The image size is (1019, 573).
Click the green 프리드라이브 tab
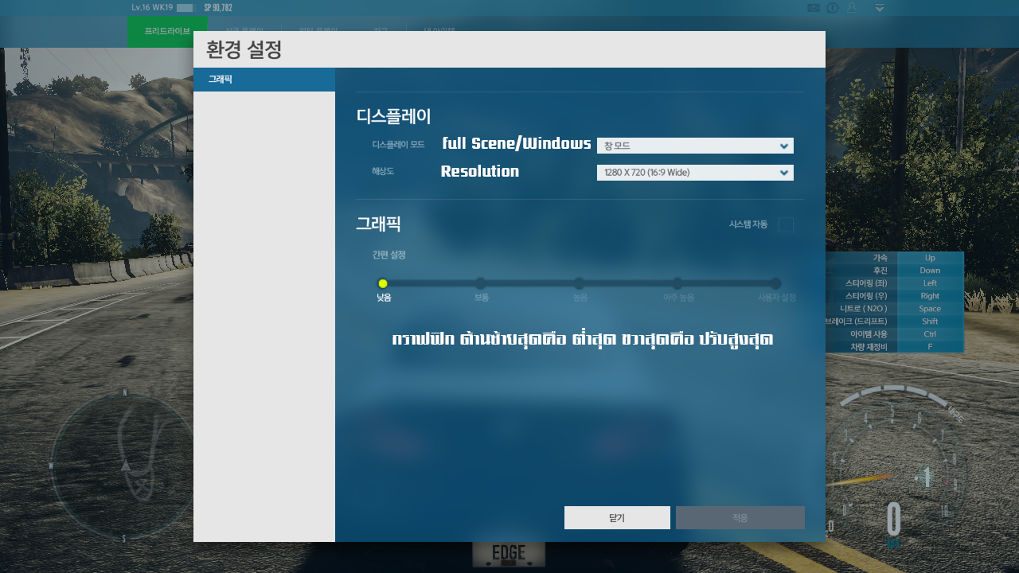click(166, 31)
